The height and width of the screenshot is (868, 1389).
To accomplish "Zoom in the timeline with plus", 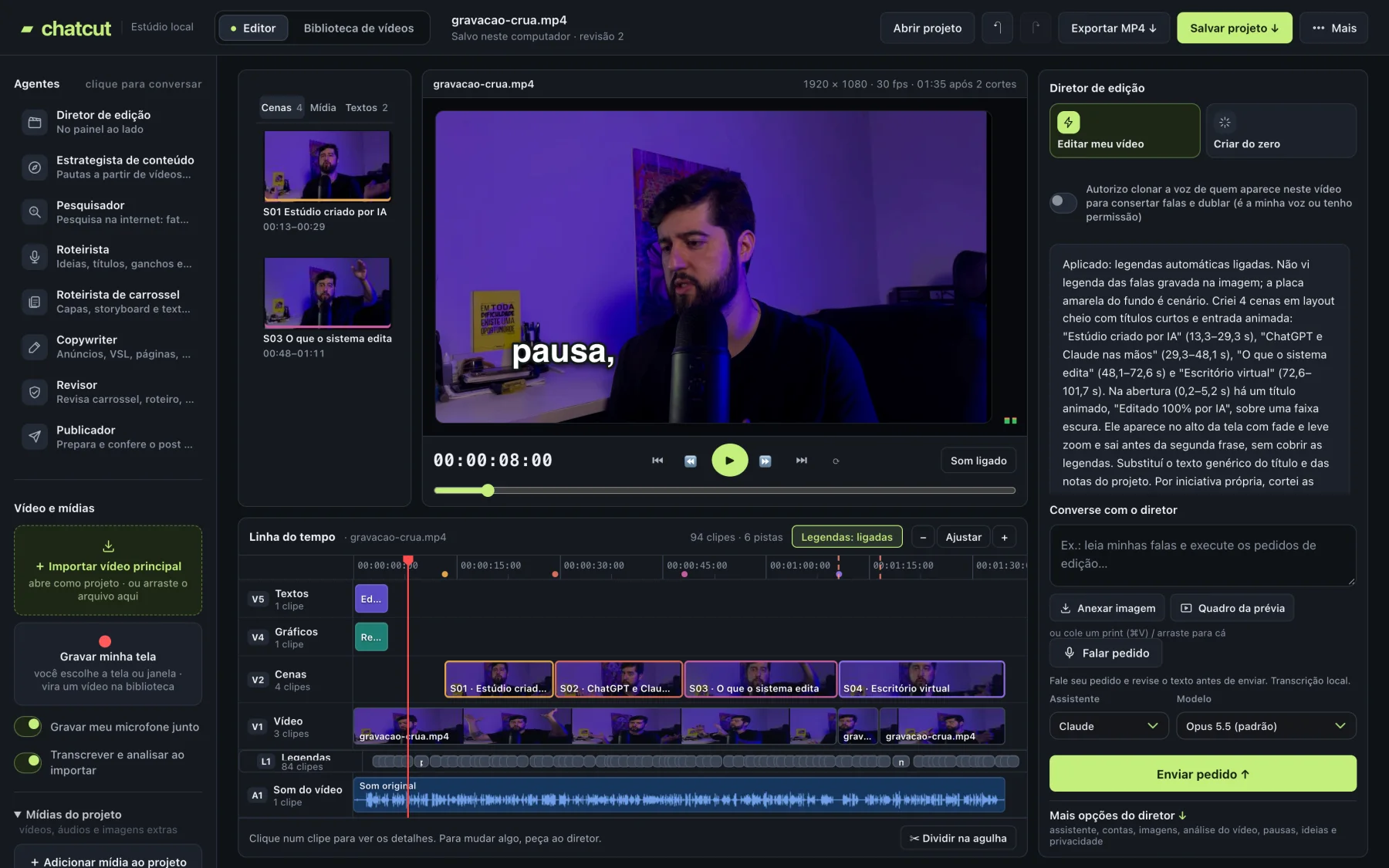I will point(1004,537).
